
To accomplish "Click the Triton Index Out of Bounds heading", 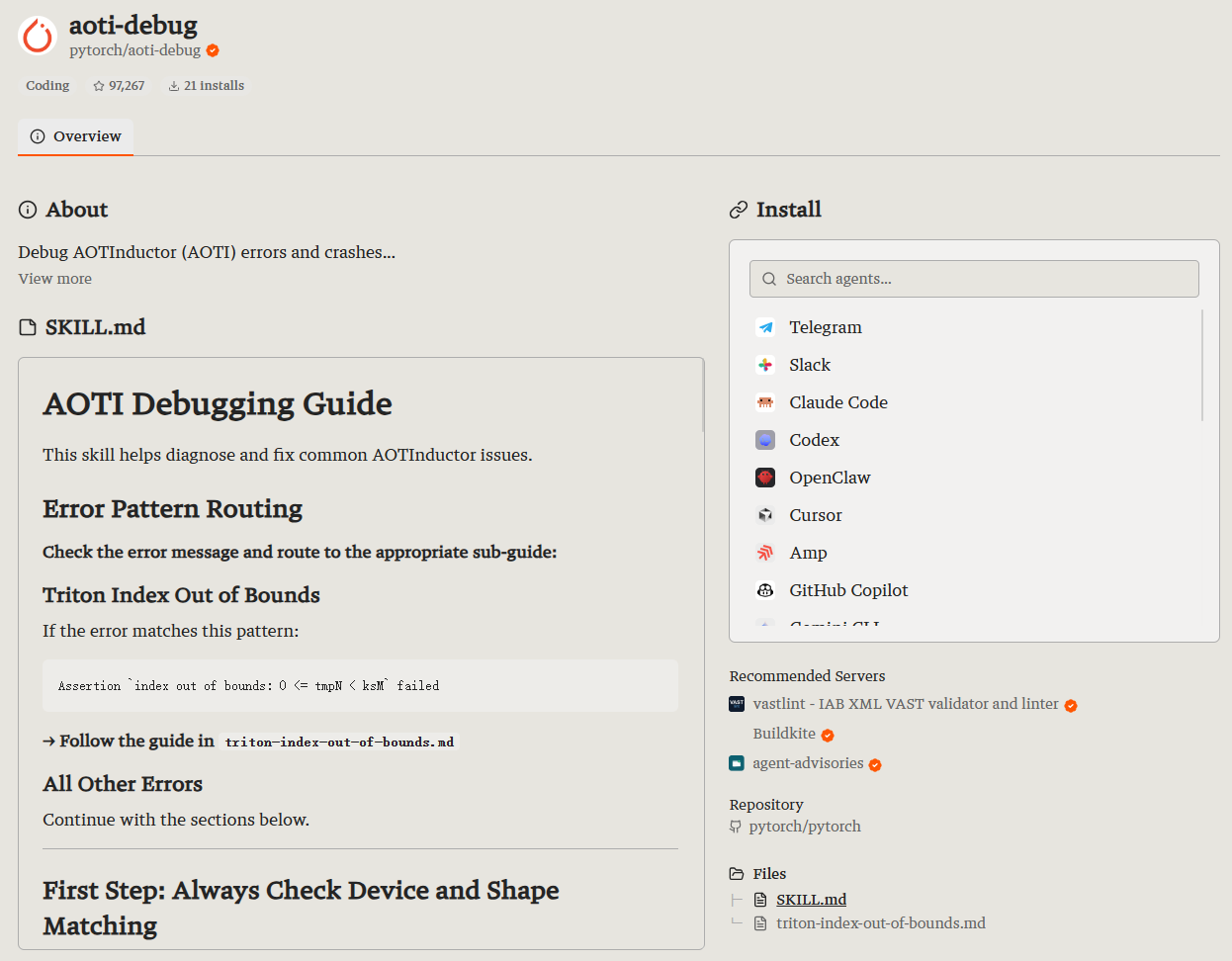I will 181,595.
